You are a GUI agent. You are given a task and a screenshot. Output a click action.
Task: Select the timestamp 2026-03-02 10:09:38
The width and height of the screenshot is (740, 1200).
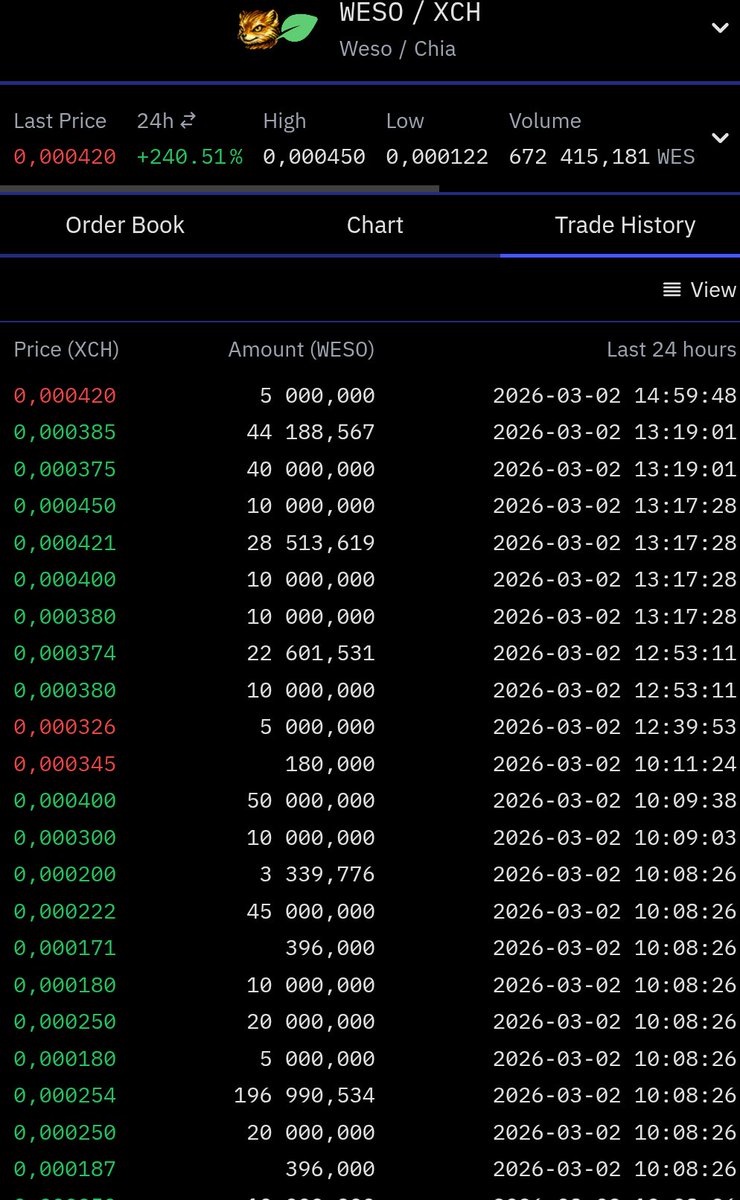pos(614,801)
